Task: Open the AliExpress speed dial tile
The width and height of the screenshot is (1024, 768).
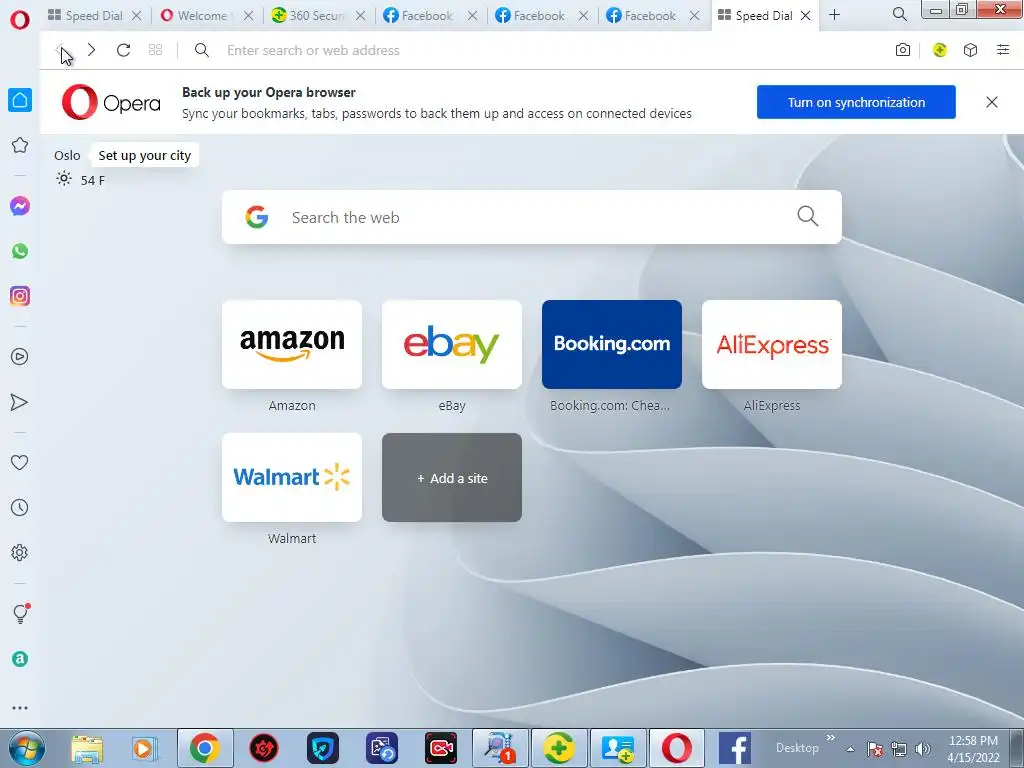Action: 772,344
